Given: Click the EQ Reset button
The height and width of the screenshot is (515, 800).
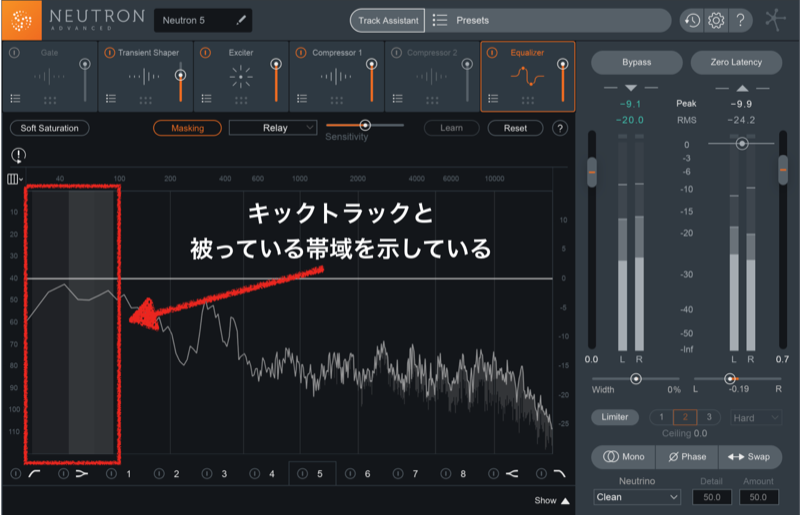Looking at the screenshot, I should click(515, 128).
